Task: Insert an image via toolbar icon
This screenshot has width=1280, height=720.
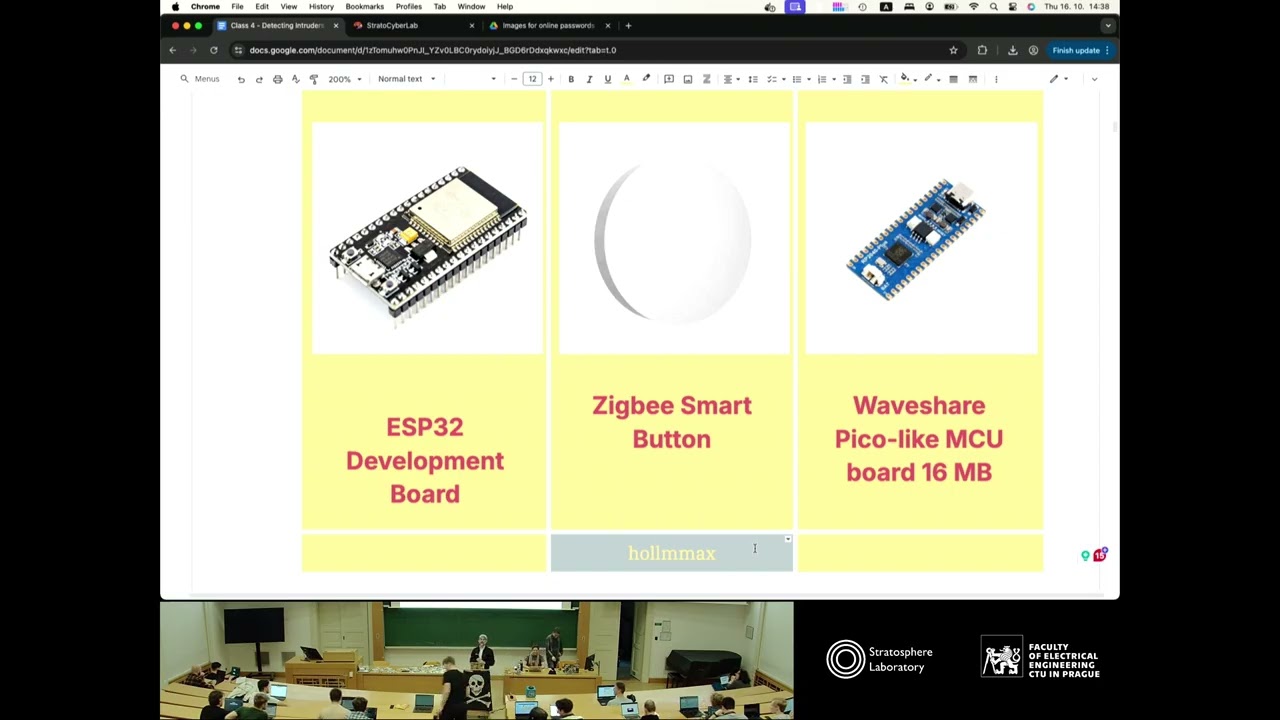Action: point(687,79)
